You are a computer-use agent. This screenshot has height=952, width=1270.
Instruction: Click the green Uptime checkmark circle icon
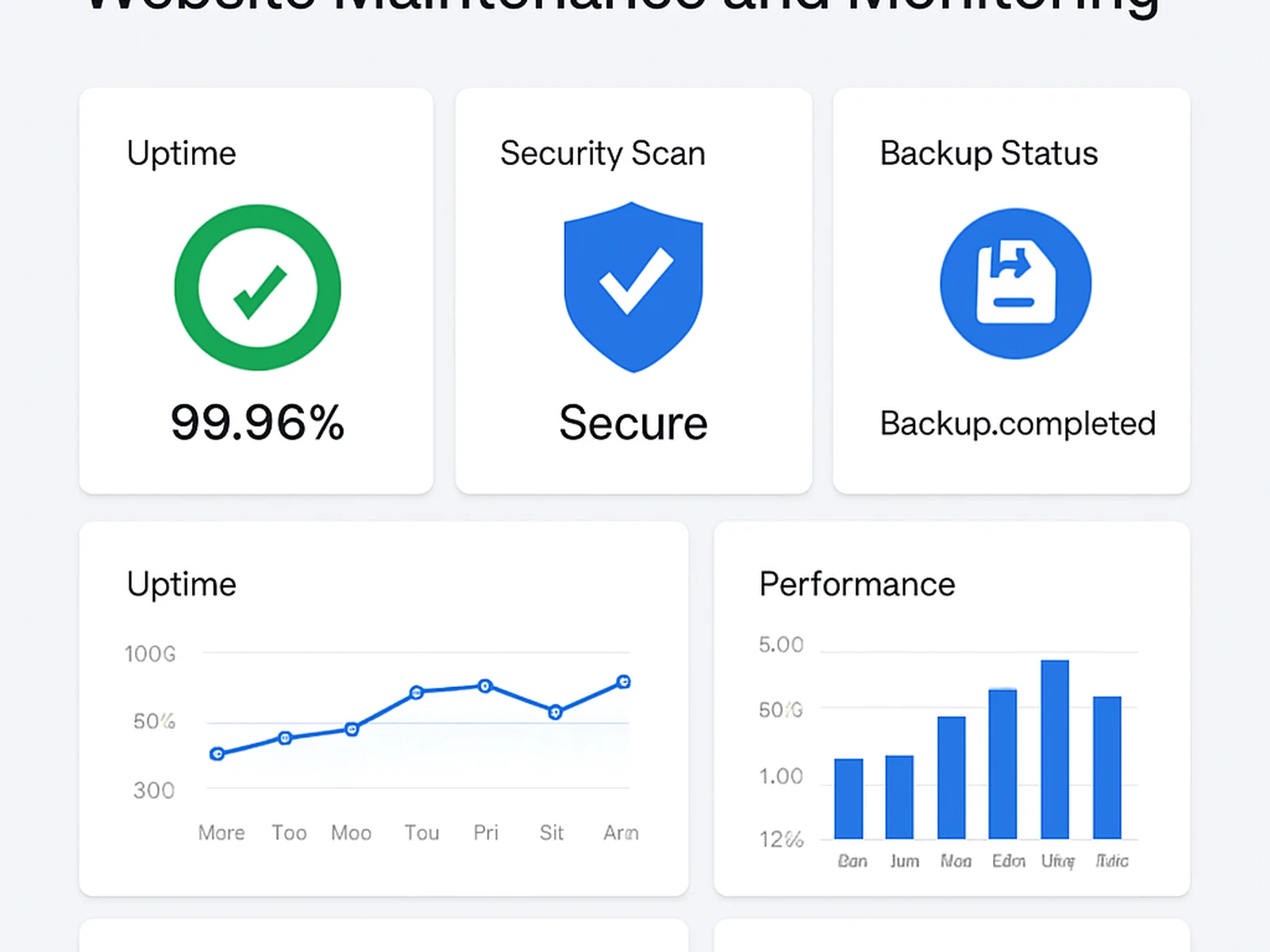(x=257, y=287)
